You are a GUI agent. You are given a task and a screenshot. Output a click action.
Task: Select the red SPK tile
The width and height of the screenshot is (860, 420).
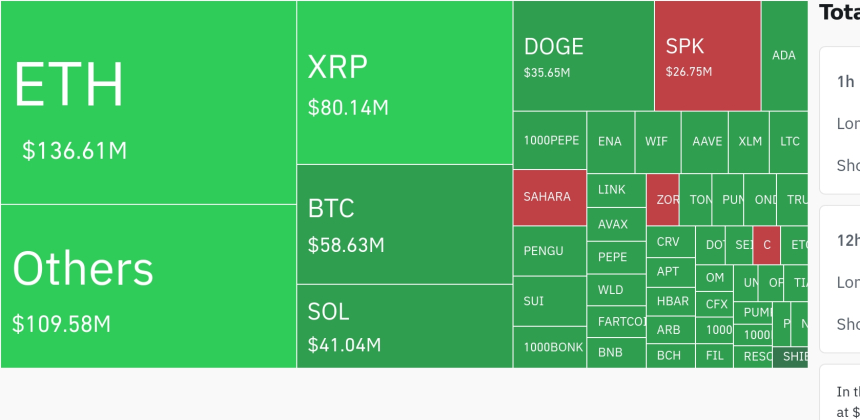click(707, 56)
